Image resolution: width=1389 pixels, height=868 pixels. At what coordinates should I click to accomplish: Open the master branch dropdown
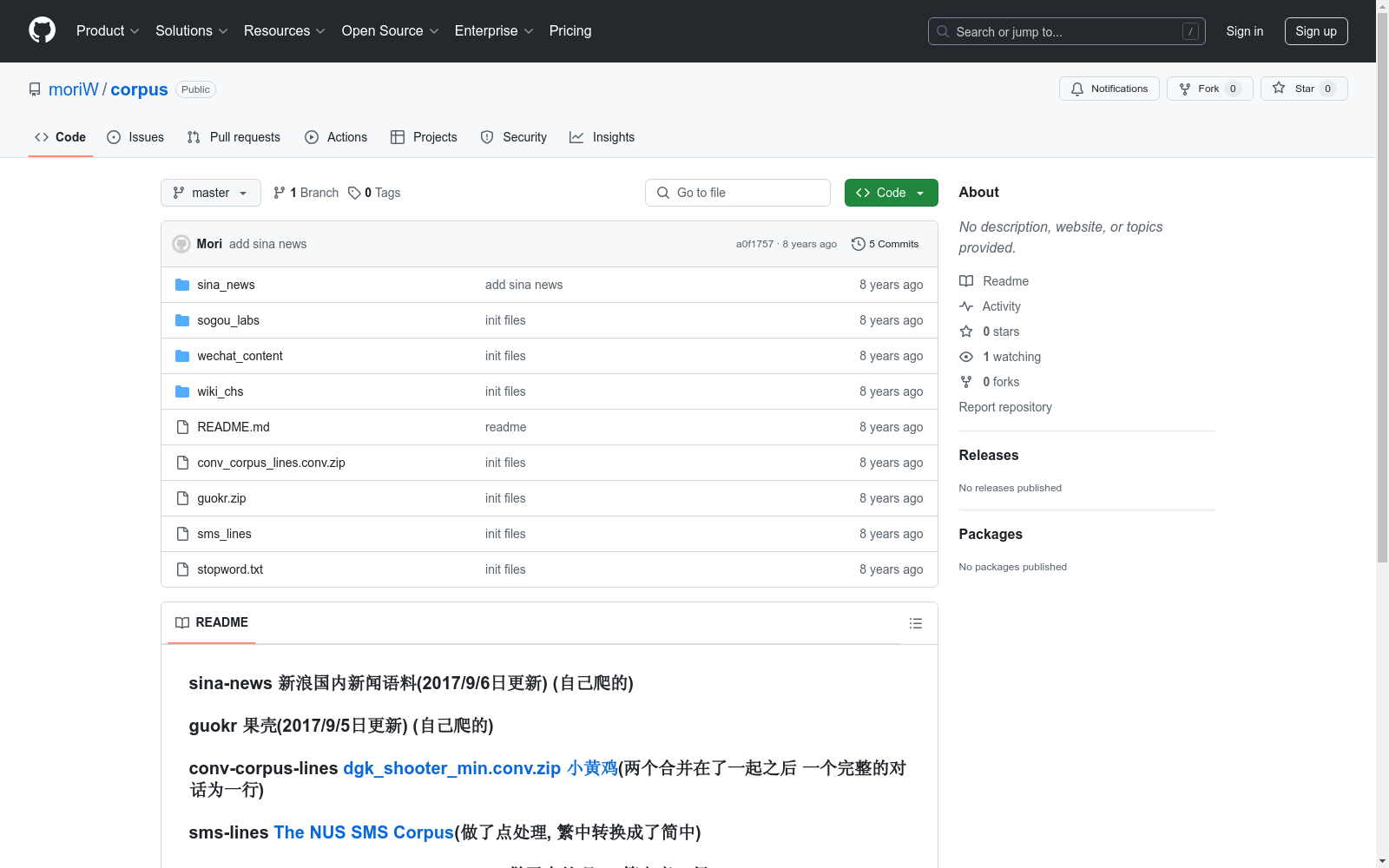click(x=211, y=193)
